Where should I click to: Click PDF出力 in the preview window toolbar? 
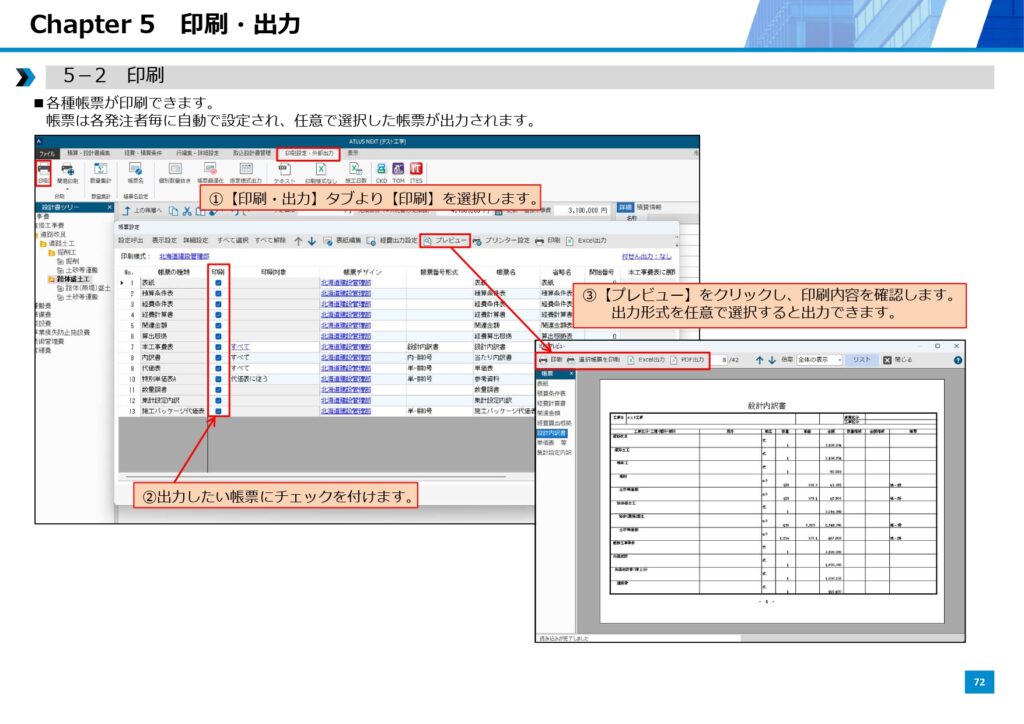[688, 359]
